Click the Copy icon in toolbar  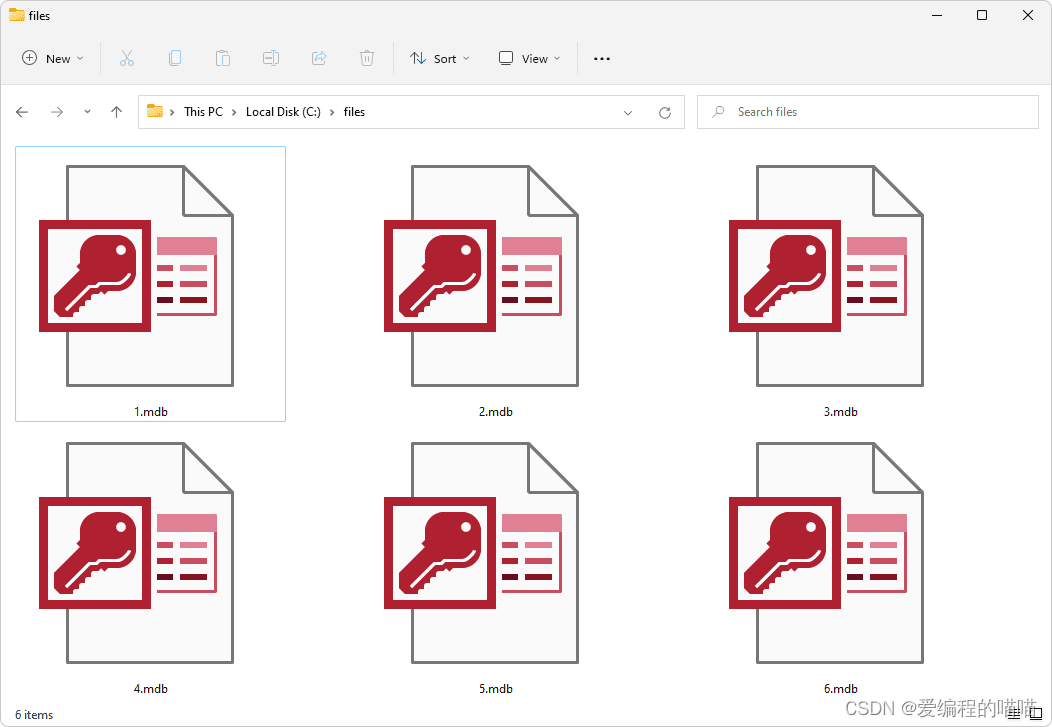pos(174,58)
